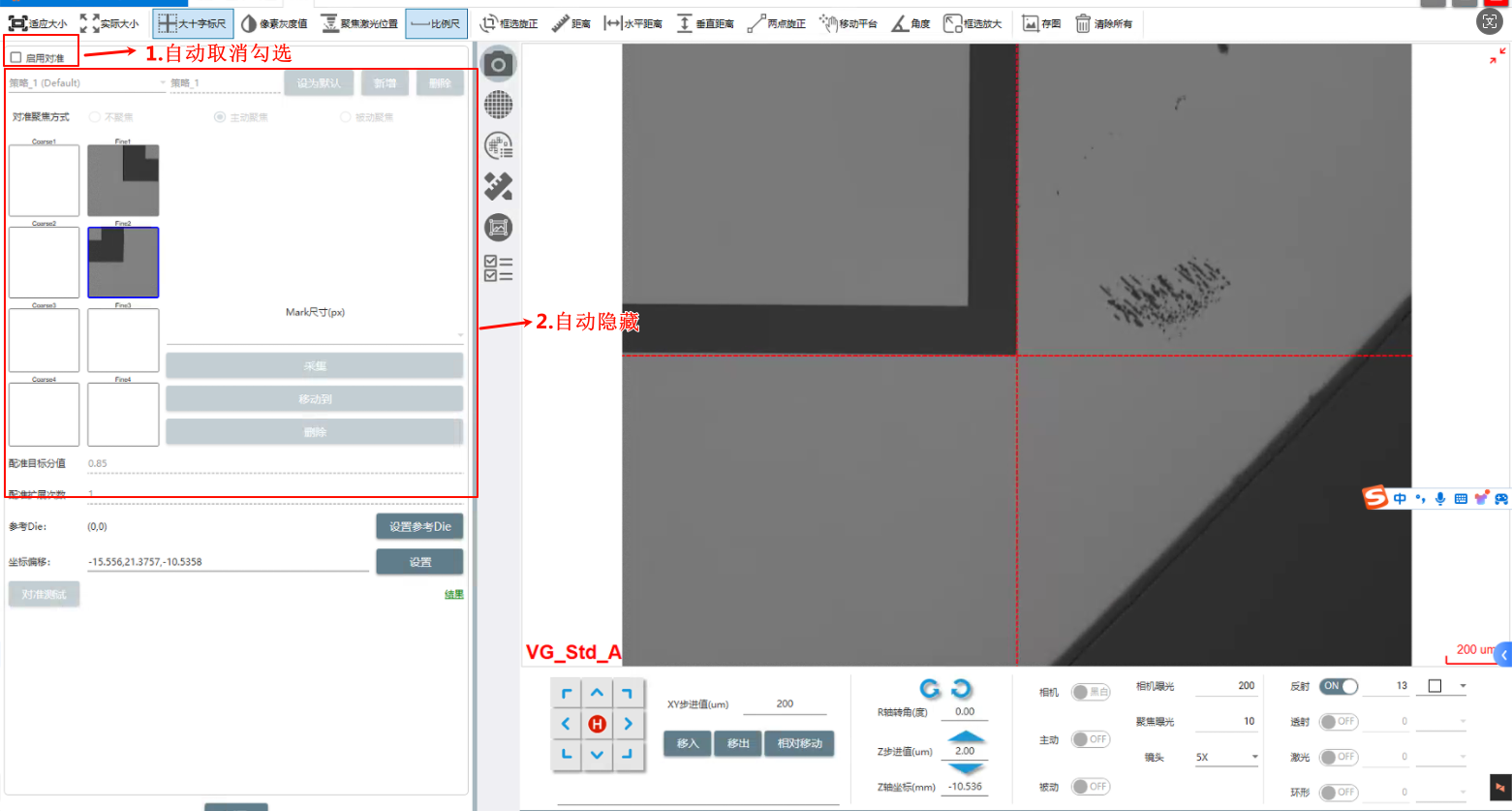This screenshot has height=811, width=1512.
Task: Move stage with the right arrow button
Action: 628,724
